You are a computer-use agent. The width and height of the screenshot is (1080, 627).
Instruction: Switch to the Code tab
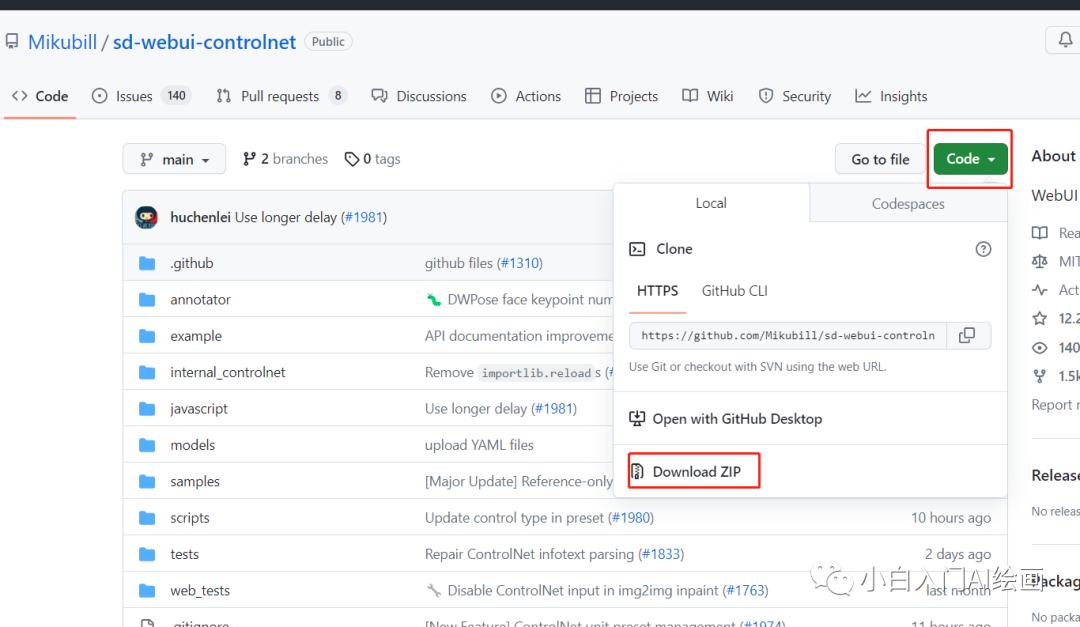(x=40, y=96)
